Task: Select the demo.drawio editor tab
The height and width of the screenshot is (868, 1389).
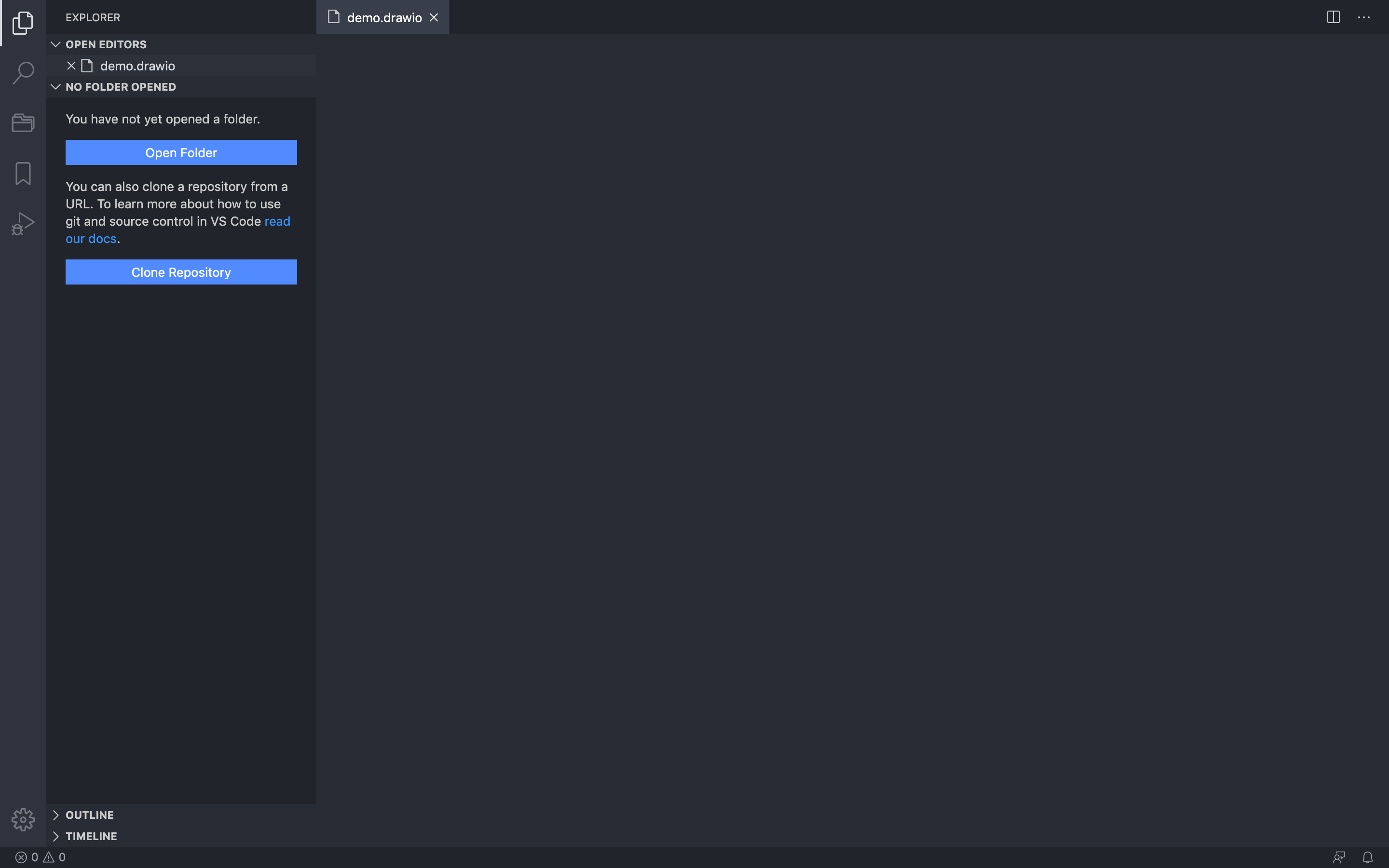Action: click(x=382, y=17)
